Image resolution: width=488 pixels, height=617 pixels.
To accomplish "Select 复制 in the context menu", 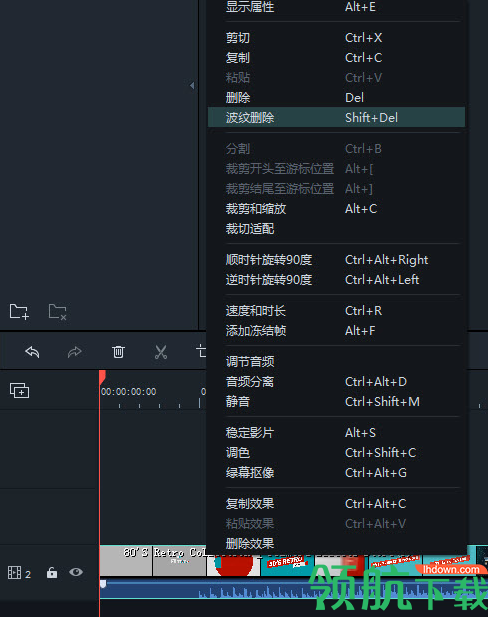I will (x=336, y=58).
